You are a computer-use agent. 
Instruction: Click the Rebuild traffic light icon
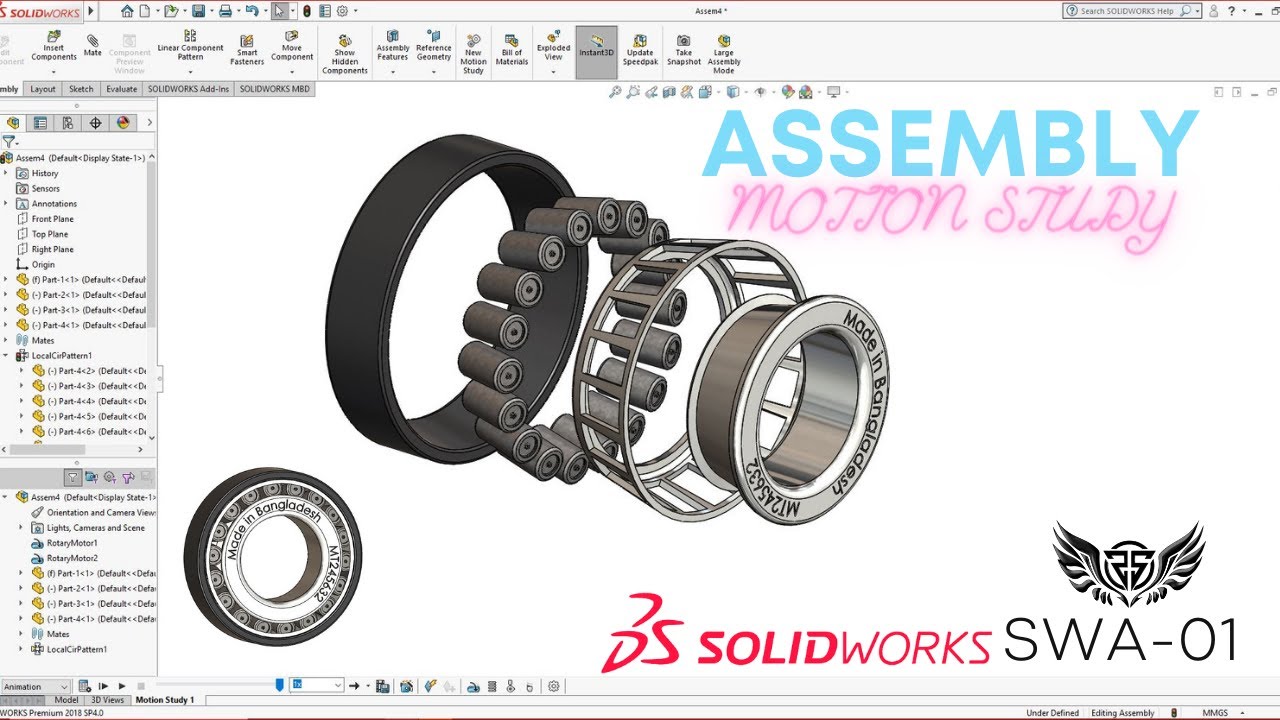point(306,11)
